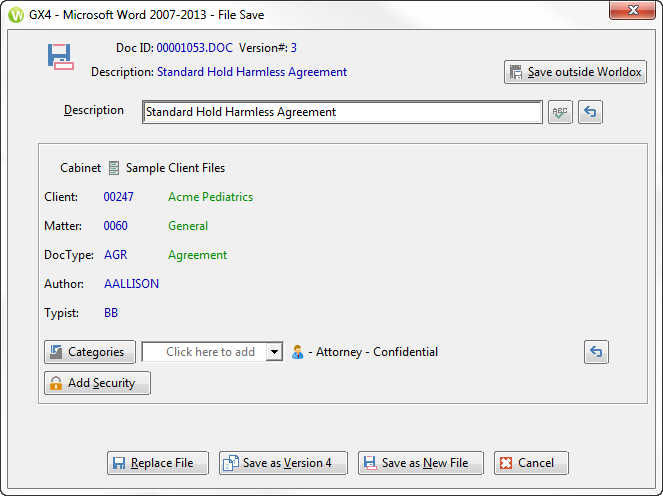Click Add Security button
Viewport: 663px width, 496px height.
point(97,383)
